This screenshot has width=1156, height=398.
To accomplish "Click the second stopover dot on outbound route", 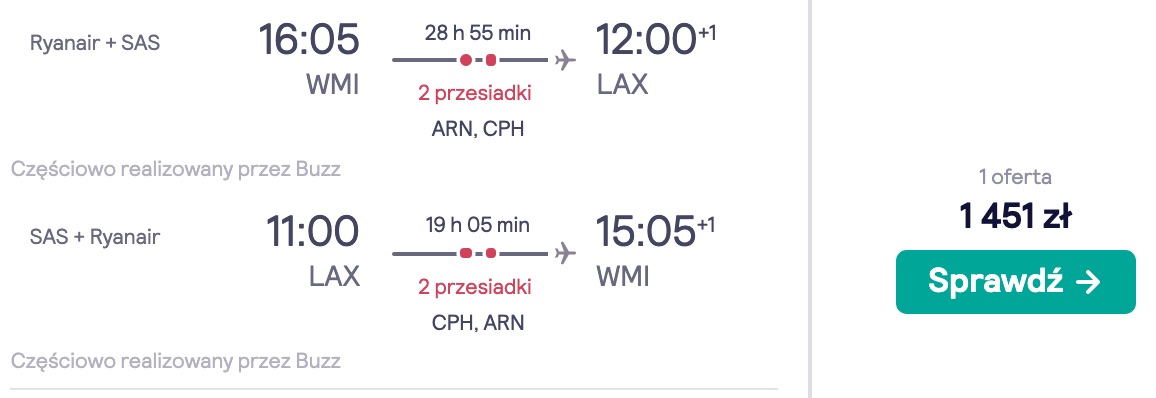I will pyautogui.click(x=491, y=60).
